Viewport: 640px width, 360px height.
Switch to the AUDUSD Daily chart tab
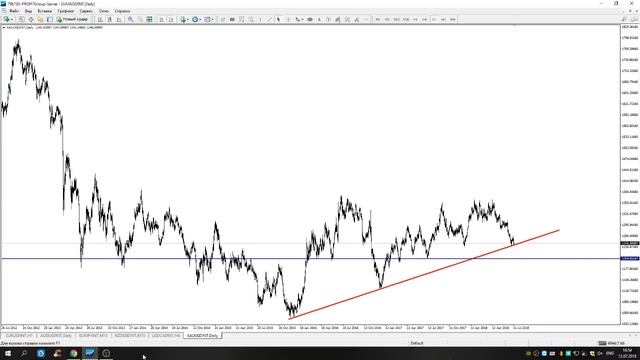(x=56, y=335)
